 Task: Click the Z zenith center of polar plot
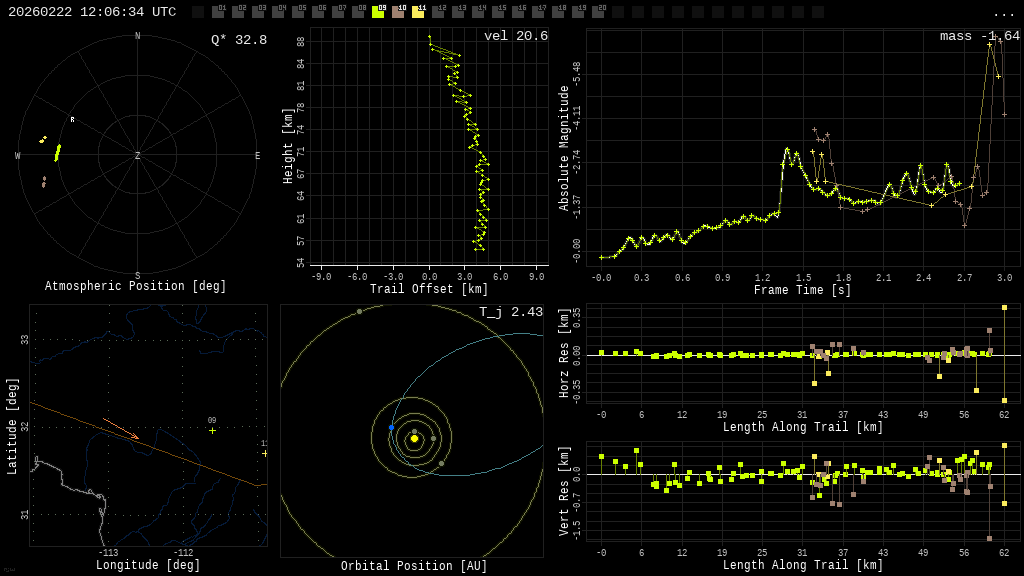pos(138,156)
